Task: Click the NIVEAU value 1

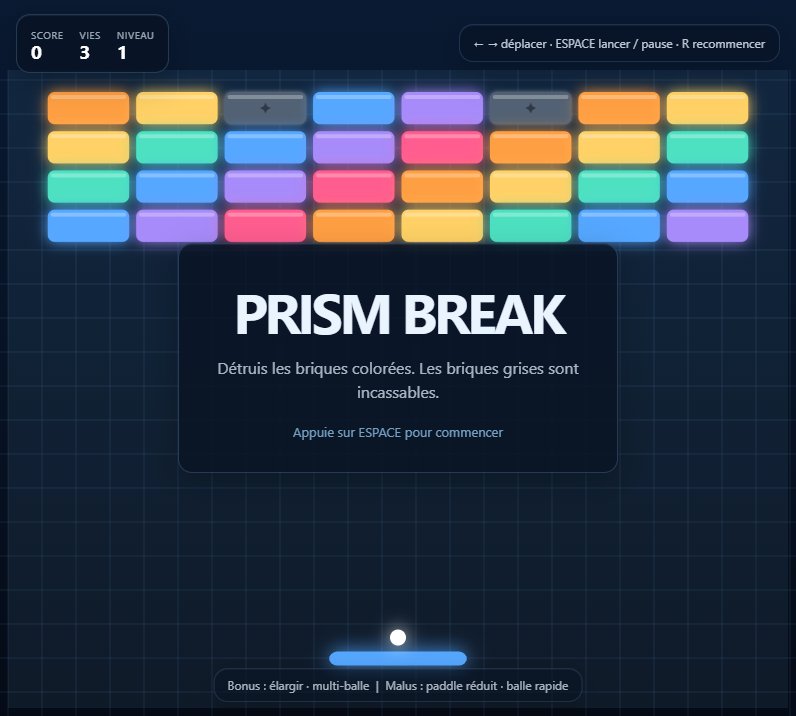Action: [x=122, y=53]
